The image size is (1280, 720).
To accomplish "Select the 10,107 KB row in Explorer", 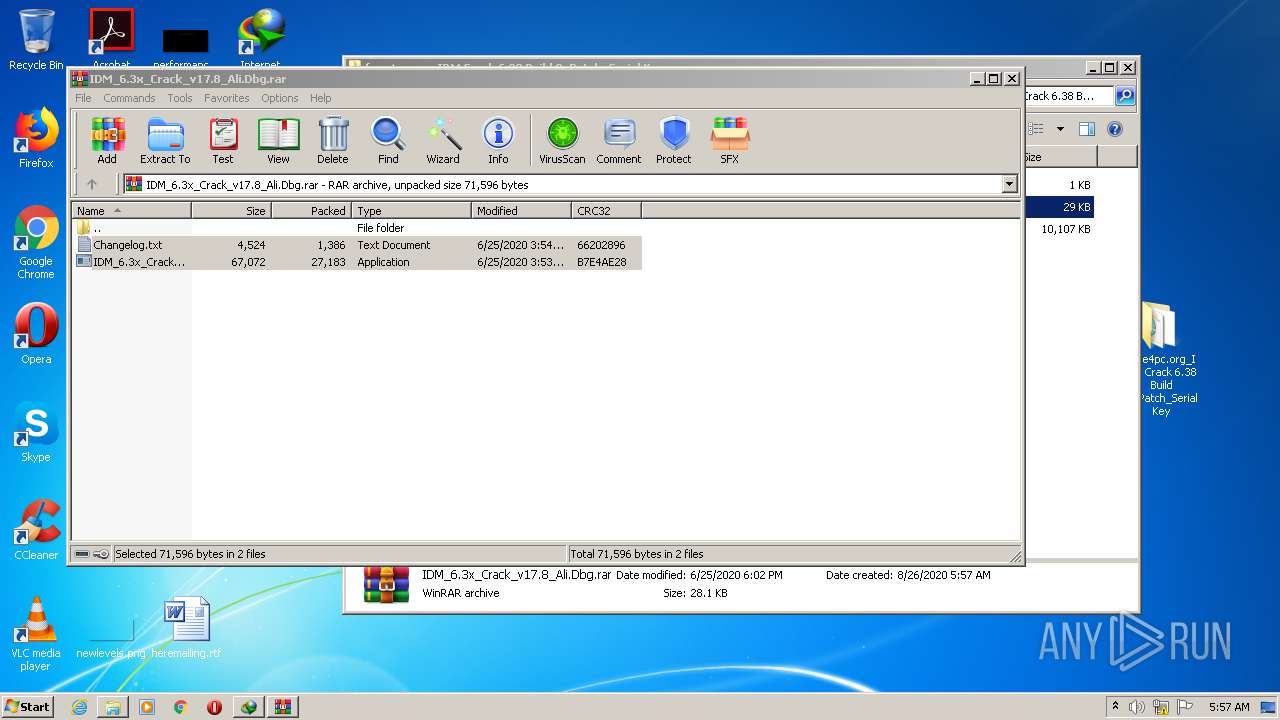I will (x=1058, y=229).
